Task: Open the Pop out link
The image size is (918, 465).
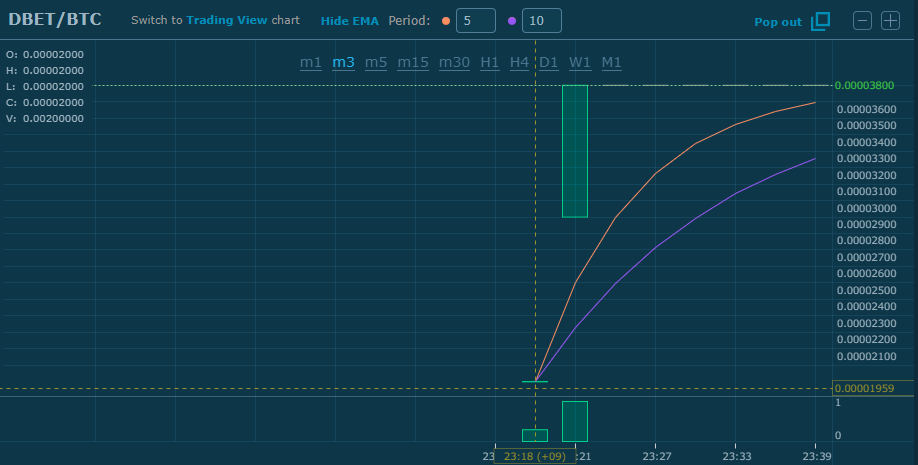Action: click(778, 22)
